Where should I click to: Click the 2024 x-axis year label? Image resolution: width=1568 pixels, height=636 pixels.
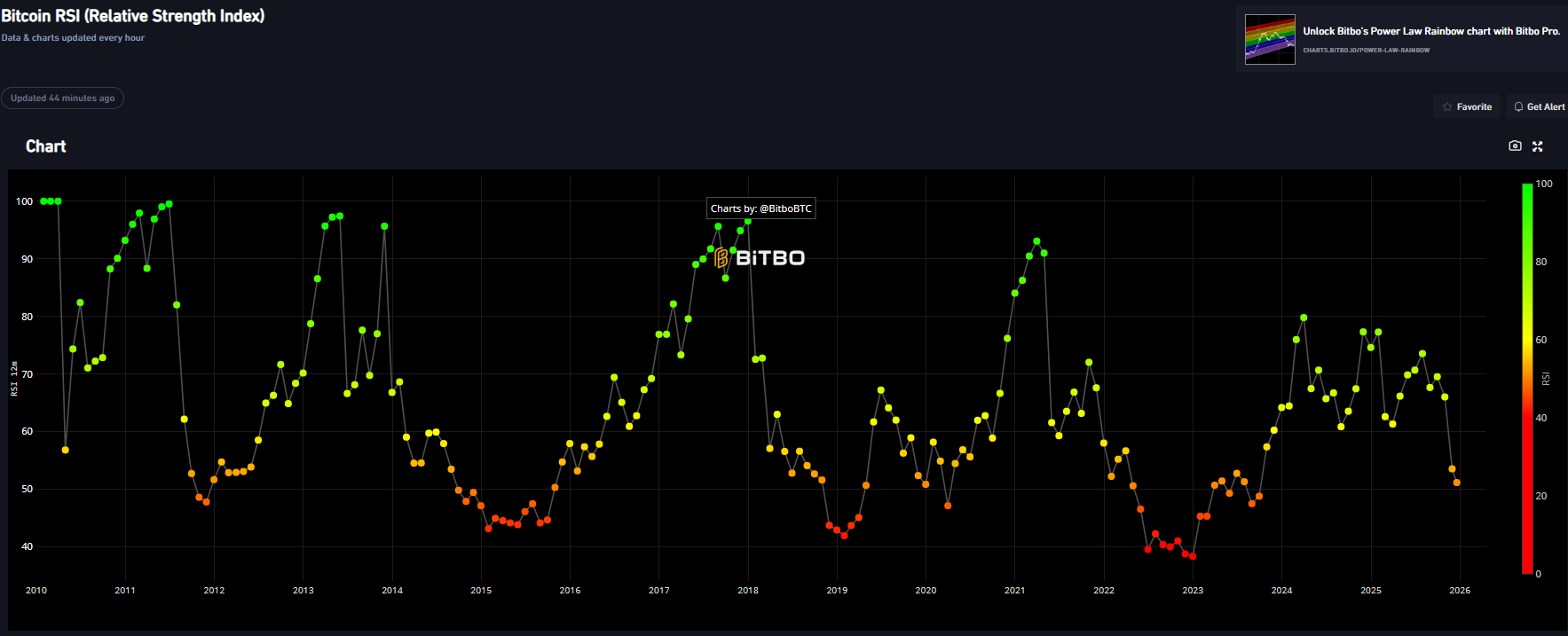[x=1281, y=591]
